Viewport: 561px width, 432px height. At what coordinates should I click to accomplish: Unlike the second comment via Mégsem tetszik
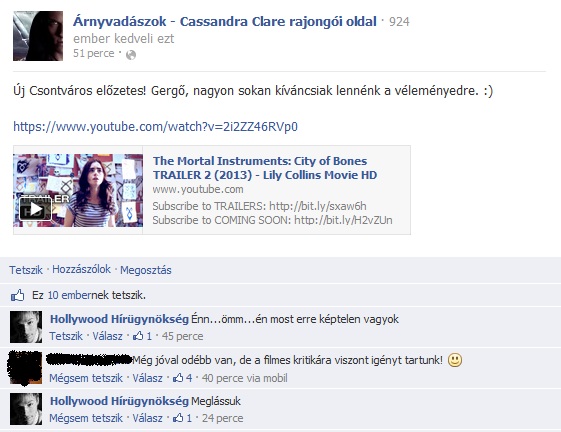[86, 378]
